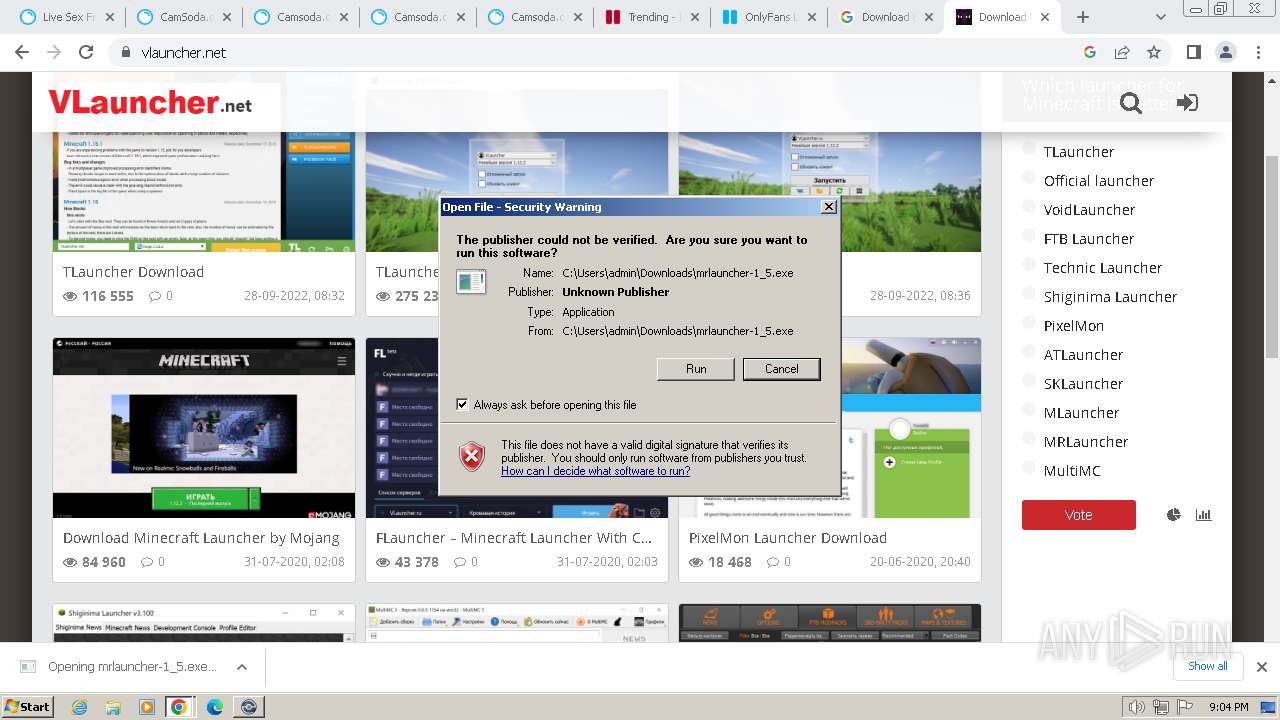Bookmark this page with the star icon

1154,53
